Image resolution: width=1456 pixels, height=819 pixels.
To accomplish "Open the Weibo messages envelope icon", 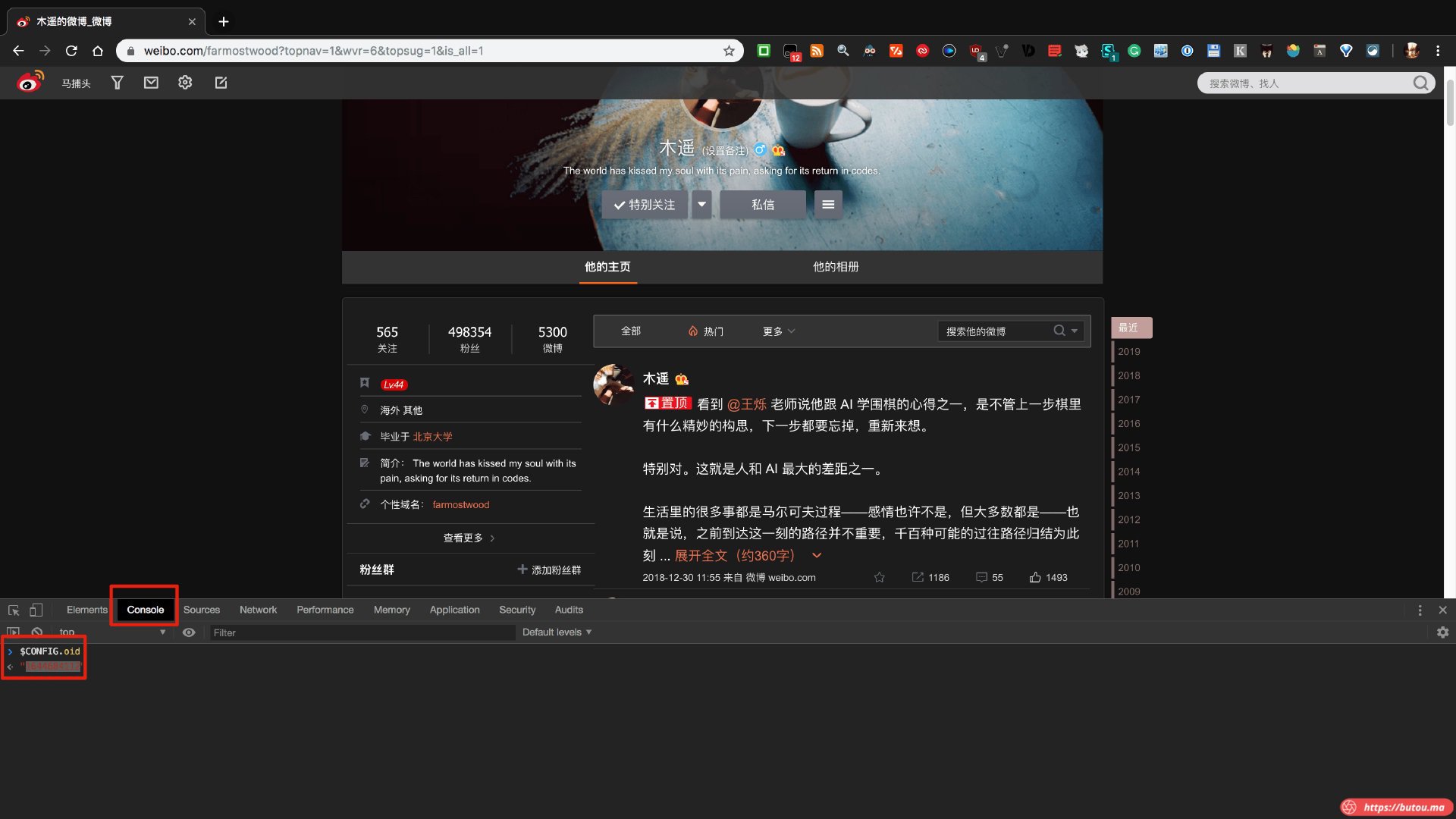I will pyautogui.click(x=151, y=83).
